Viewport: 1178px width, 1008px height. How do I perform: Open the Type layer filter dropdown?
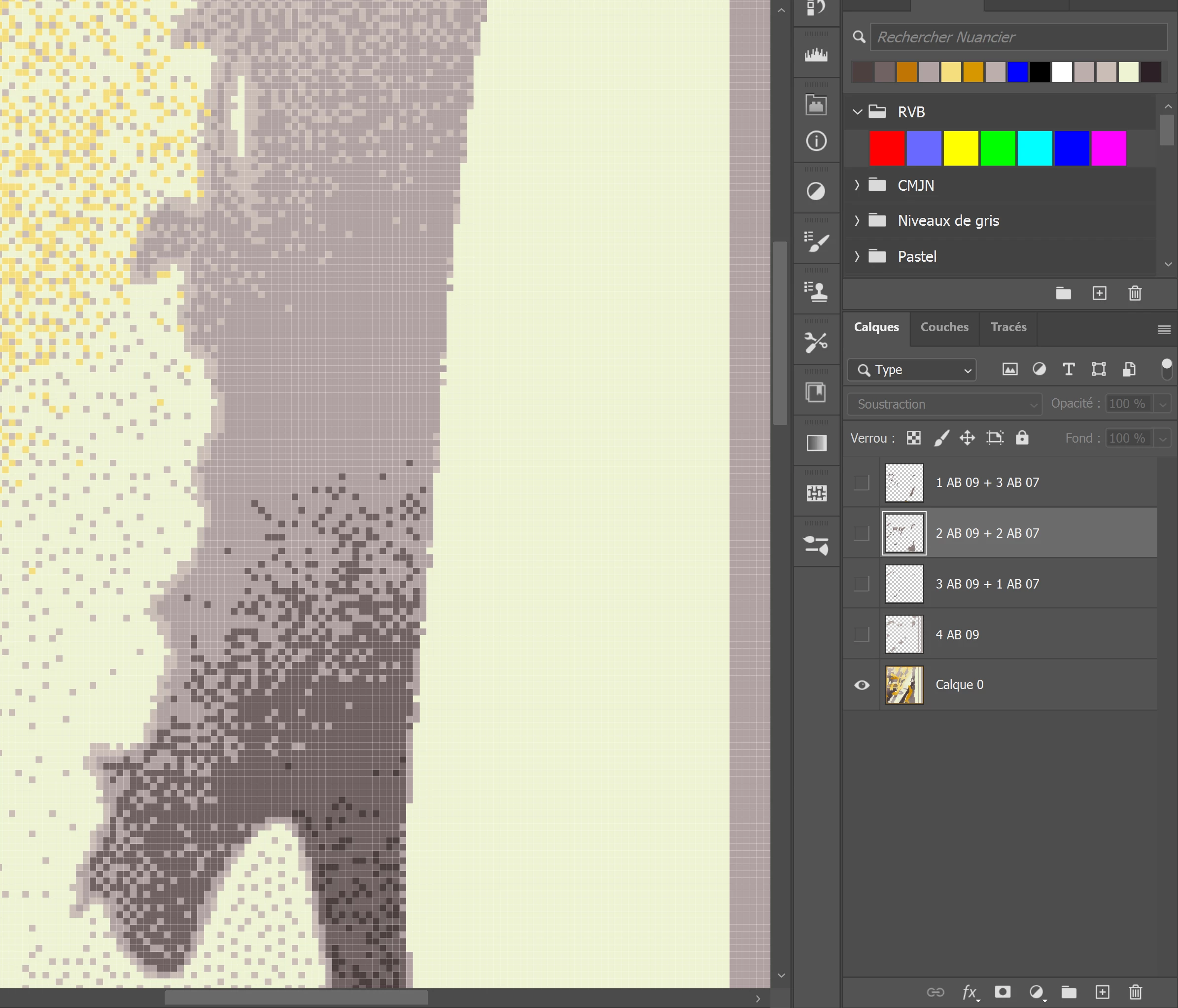[x=911, y=370]
